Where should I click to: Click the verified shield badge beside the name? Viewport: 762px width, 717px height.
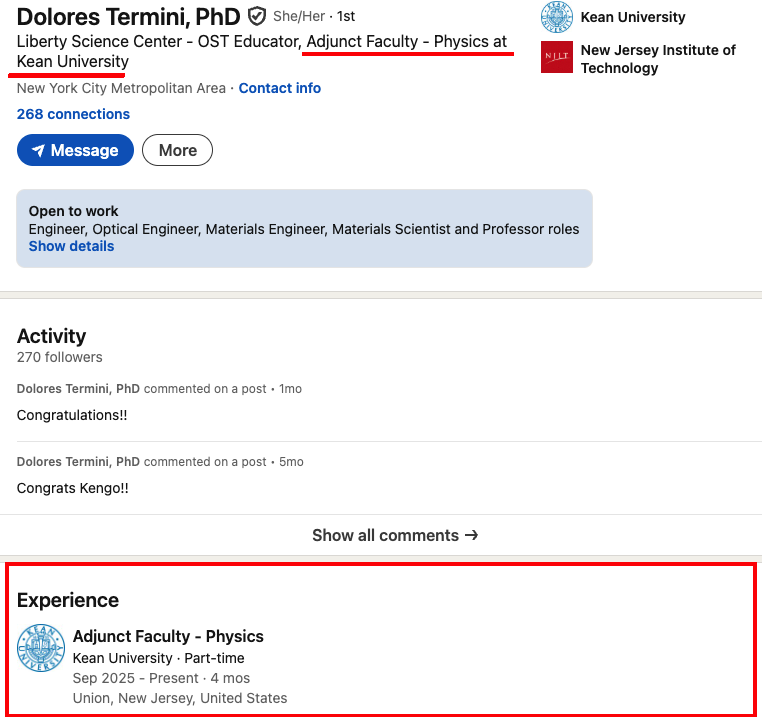[257, 17]
